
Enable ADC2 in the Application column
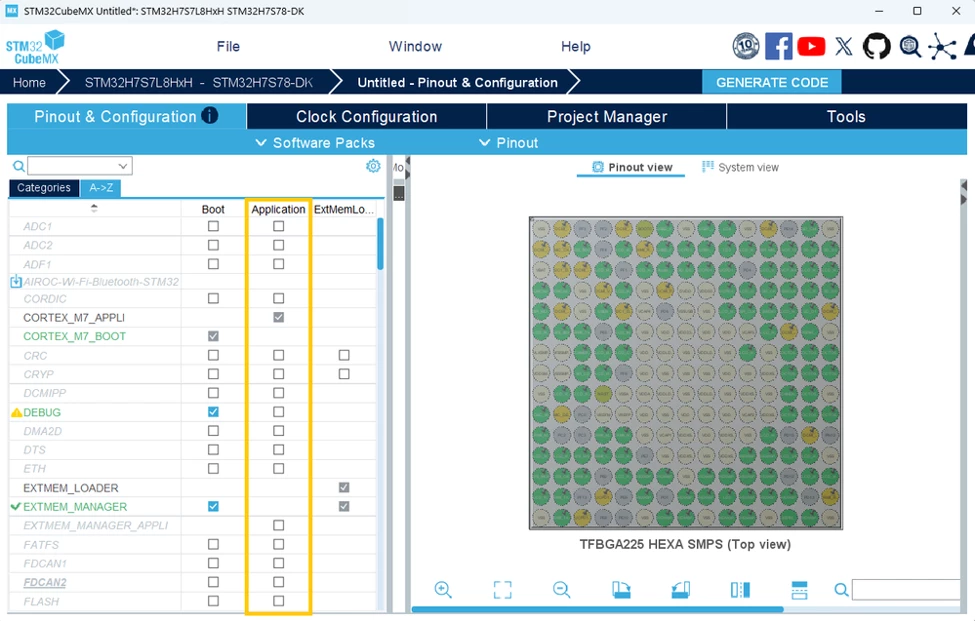pyautogui.click(x=279, y=245)
